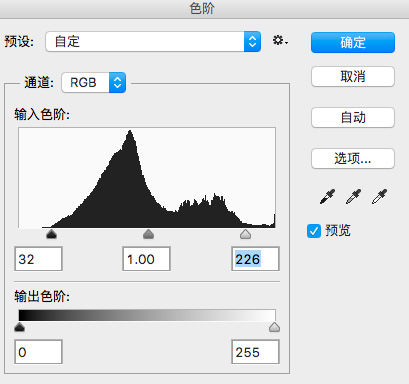Focus the gamma field showing 1.00
This screenshot has height=384, width=409.
pos(146,259)
